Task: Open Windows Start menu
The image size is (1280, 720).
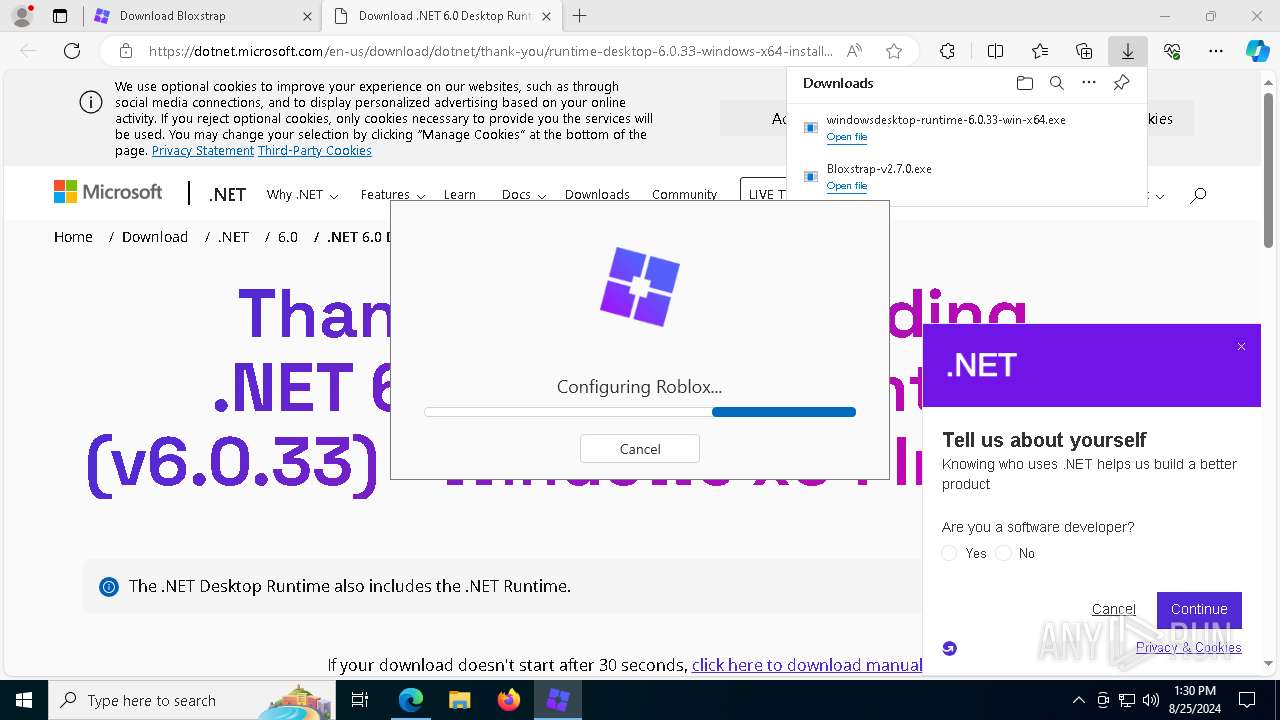Action: 23,700
